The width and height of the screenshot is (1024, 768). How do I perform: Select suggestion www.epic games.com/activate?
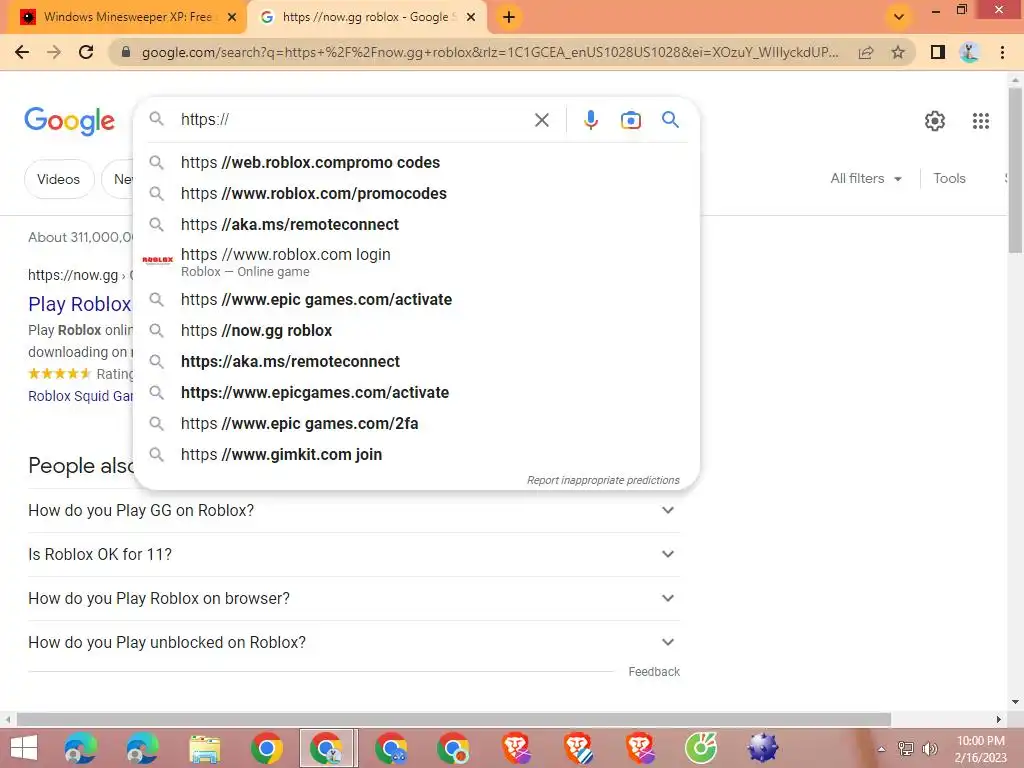pos(416,299)
